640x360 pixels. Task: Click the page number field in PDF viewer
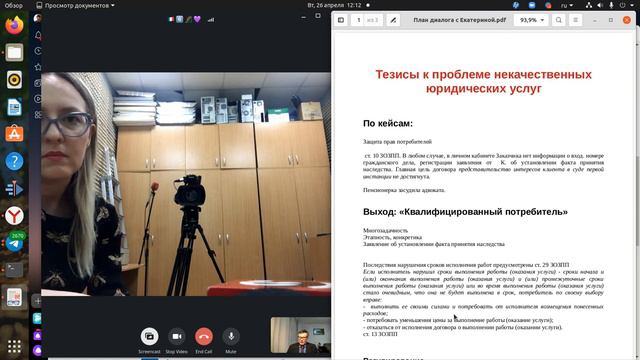[359, 20]
